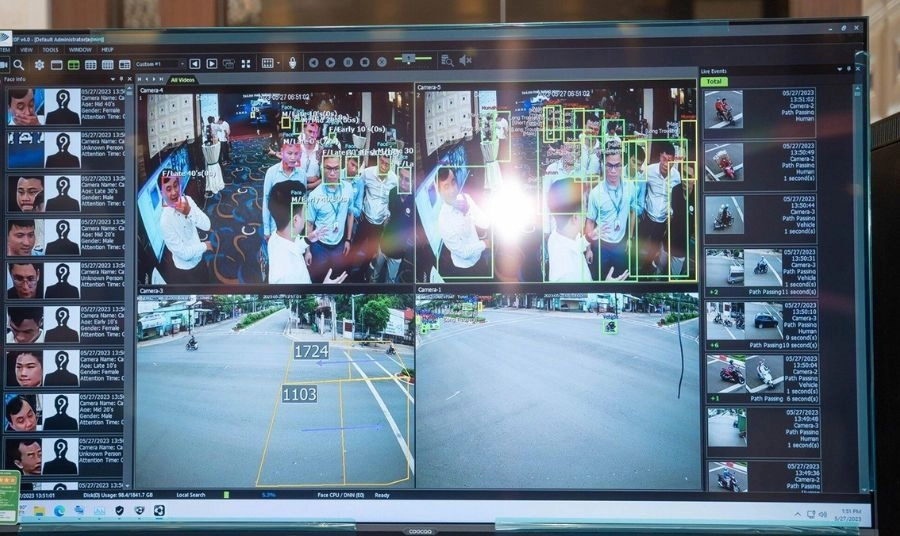Select the green 2x2 layout icon
The image size is (900, 536).
coord(73,65)
